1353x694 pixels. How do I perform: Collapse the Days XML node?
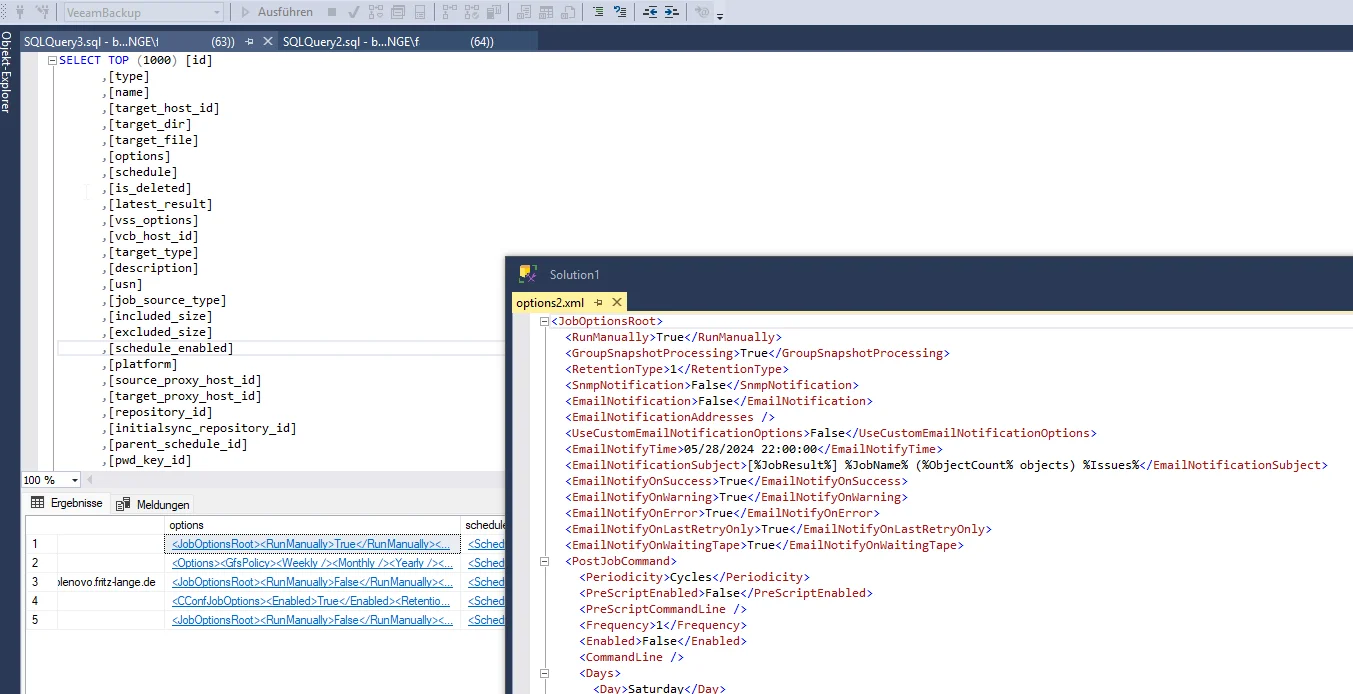[x=544, y=673]
